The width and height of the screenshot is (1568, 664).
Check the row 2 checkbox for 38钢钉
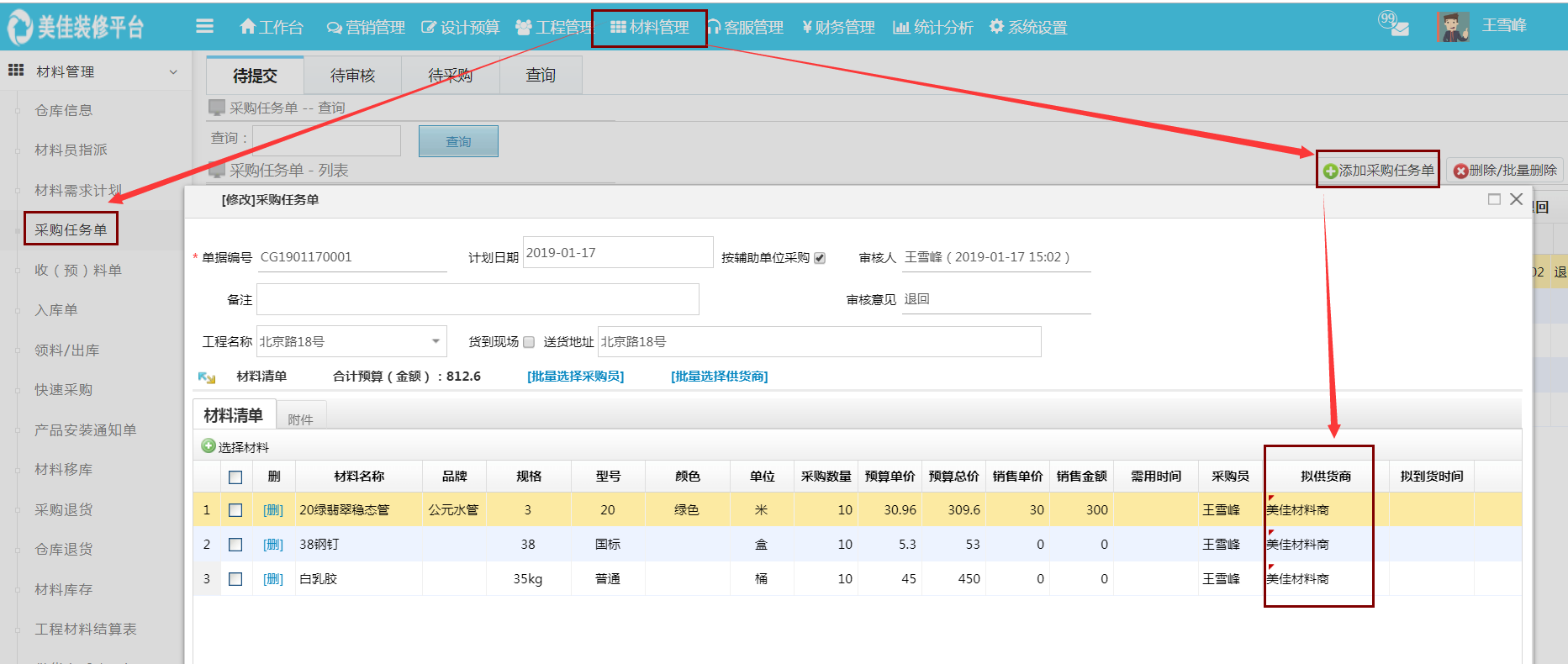[x=235, y=545]
